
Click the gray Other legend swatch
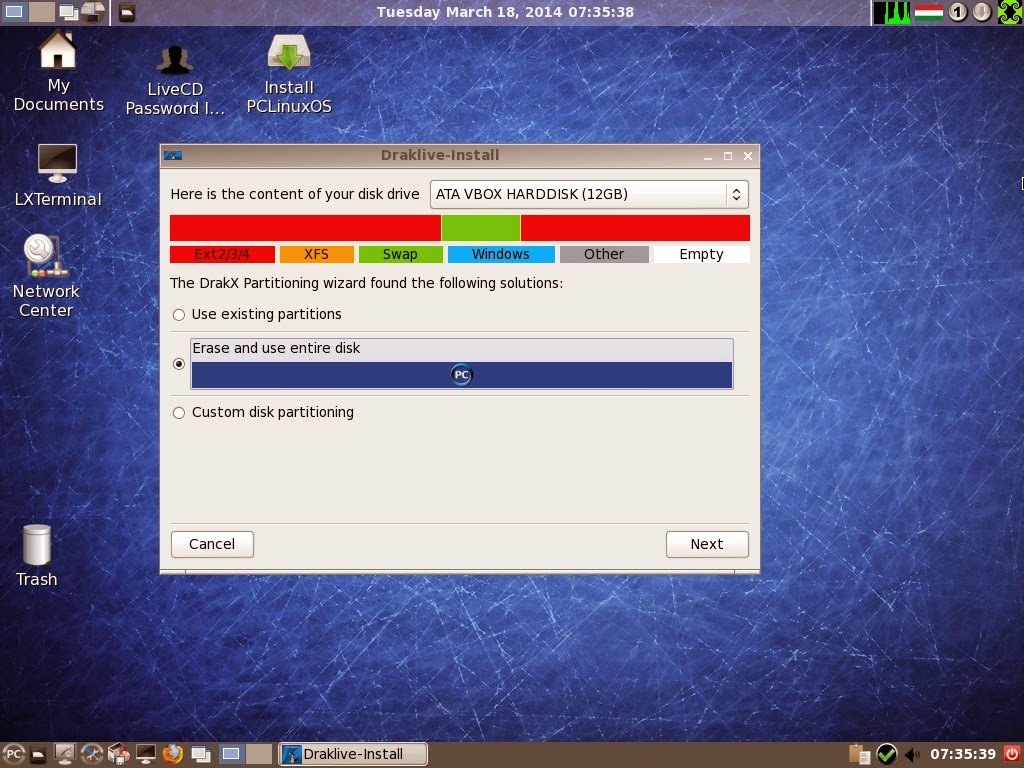click(604, 254)
